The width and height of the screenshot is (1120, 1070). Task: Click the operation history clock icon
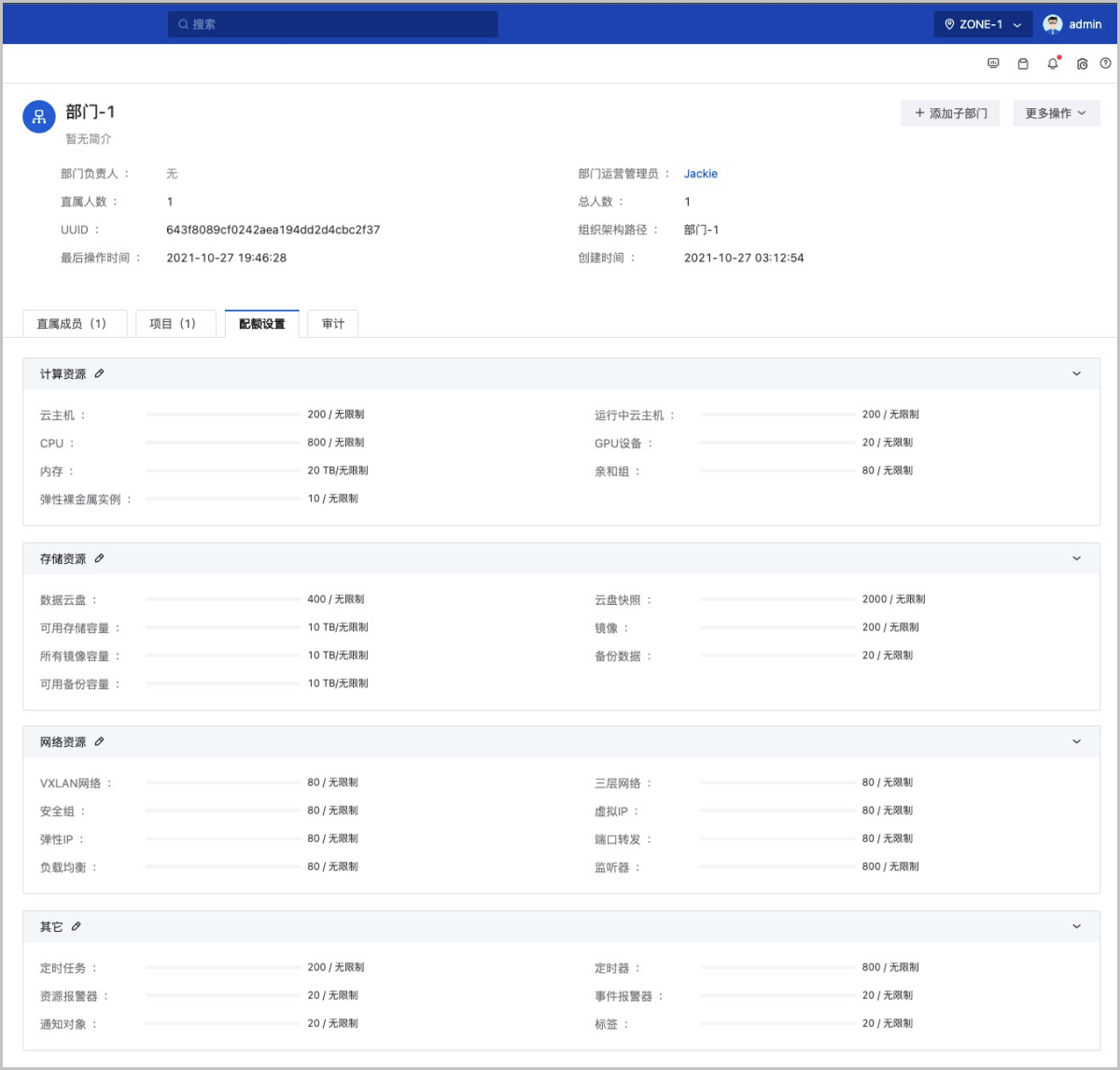click(1082, 63)
